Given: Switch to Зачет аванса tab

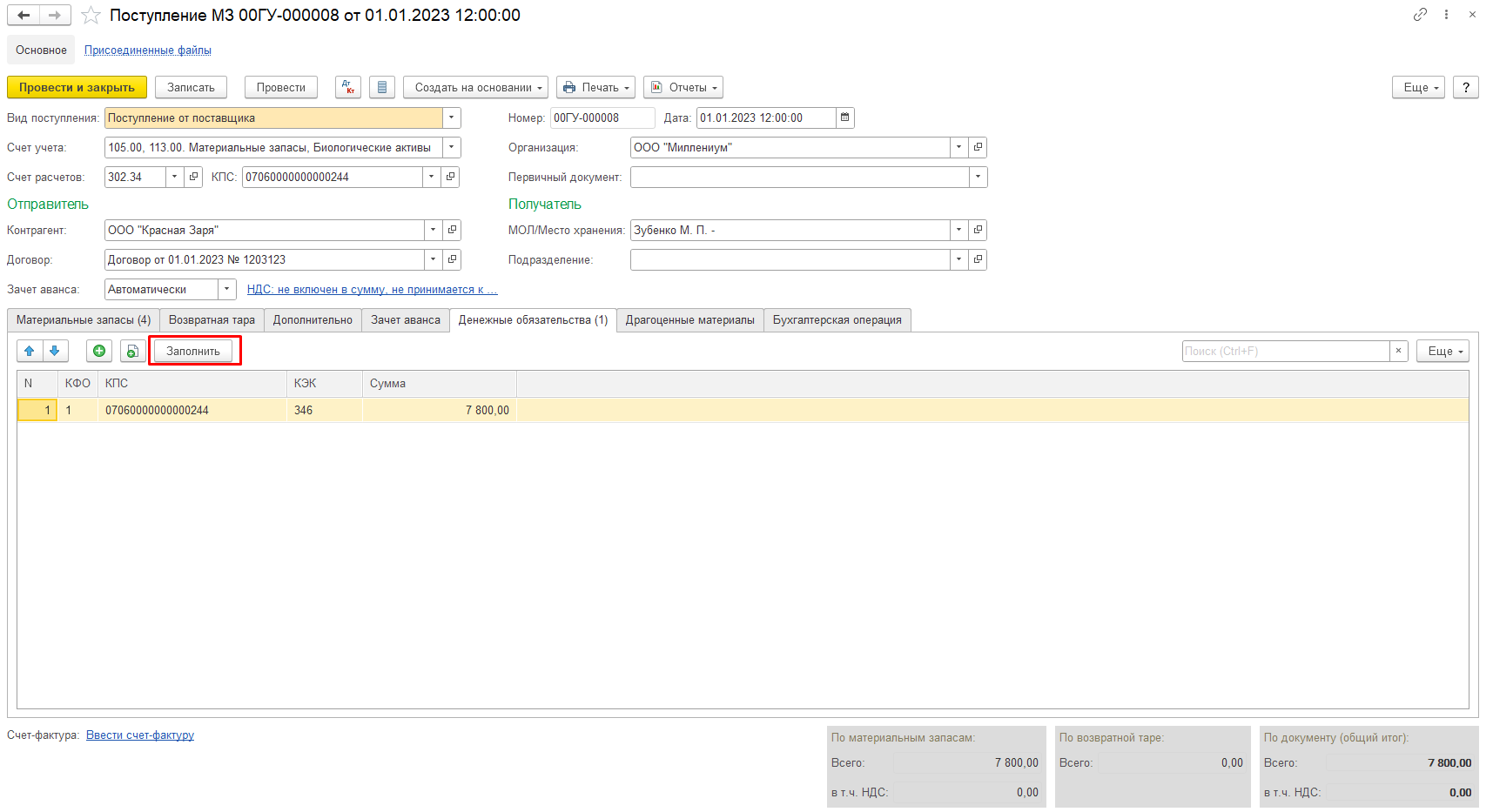Looking at the screenshot, I should point(406,319).
